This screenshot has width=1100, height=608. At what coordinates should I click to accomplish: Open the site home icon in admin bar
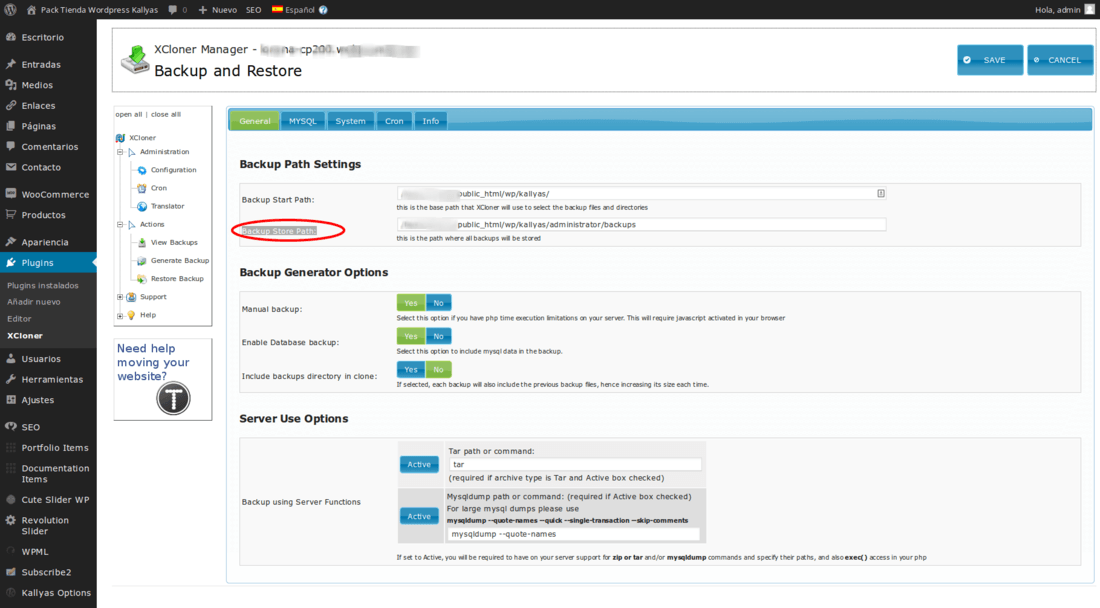(x=31, y=10)
